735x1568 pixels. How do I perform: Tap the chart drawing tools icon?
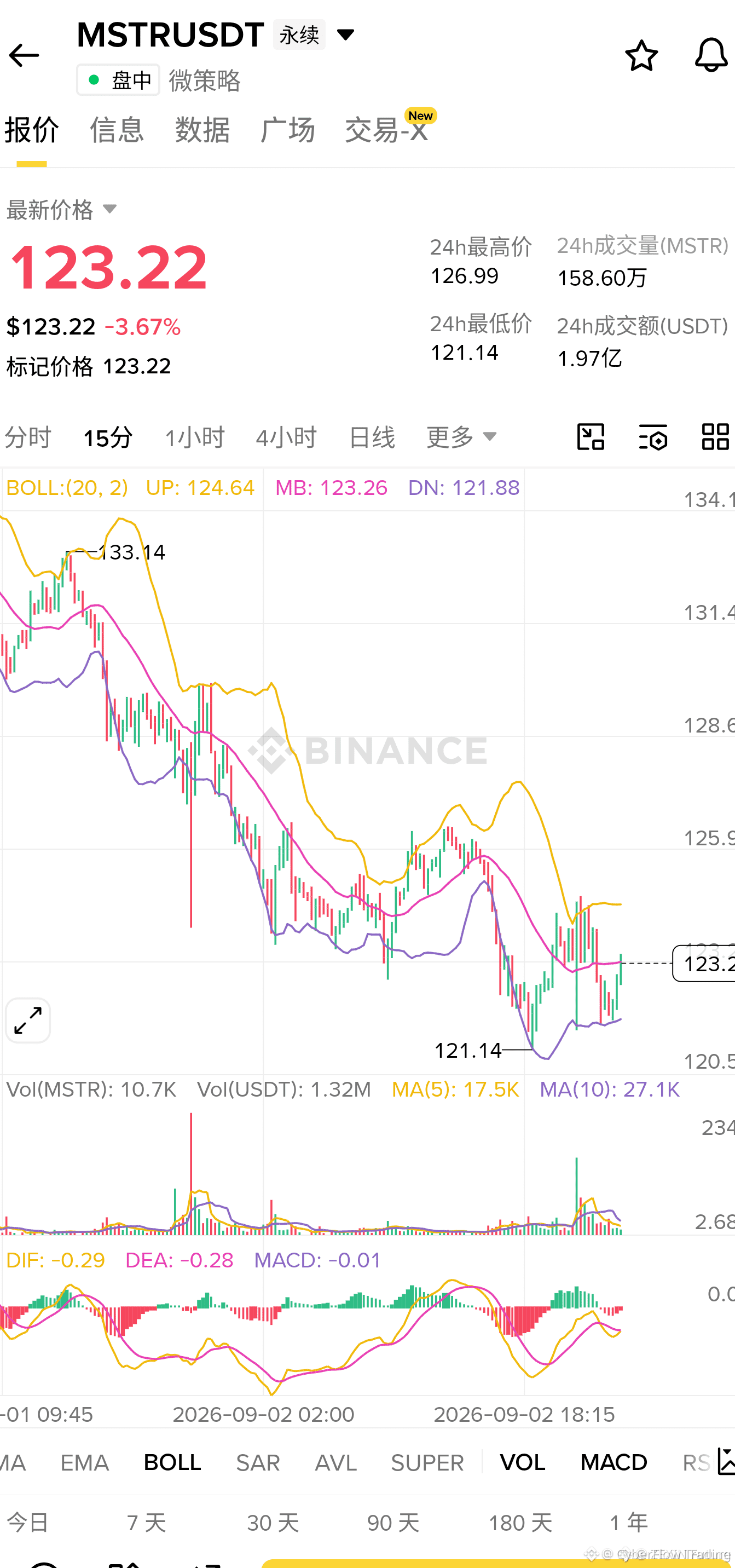pos(590,436)
